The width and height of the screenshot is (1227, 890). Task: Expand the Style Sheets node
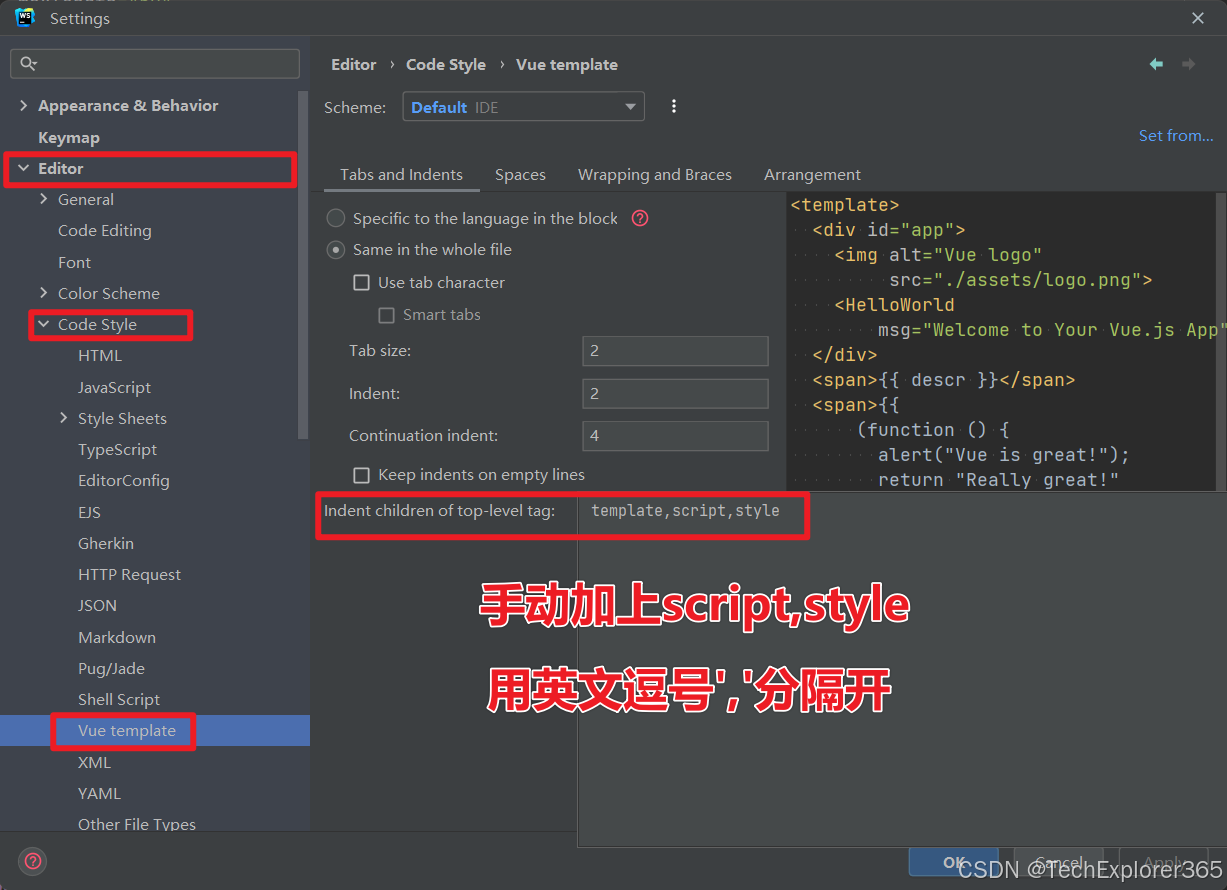click(63, 418)
